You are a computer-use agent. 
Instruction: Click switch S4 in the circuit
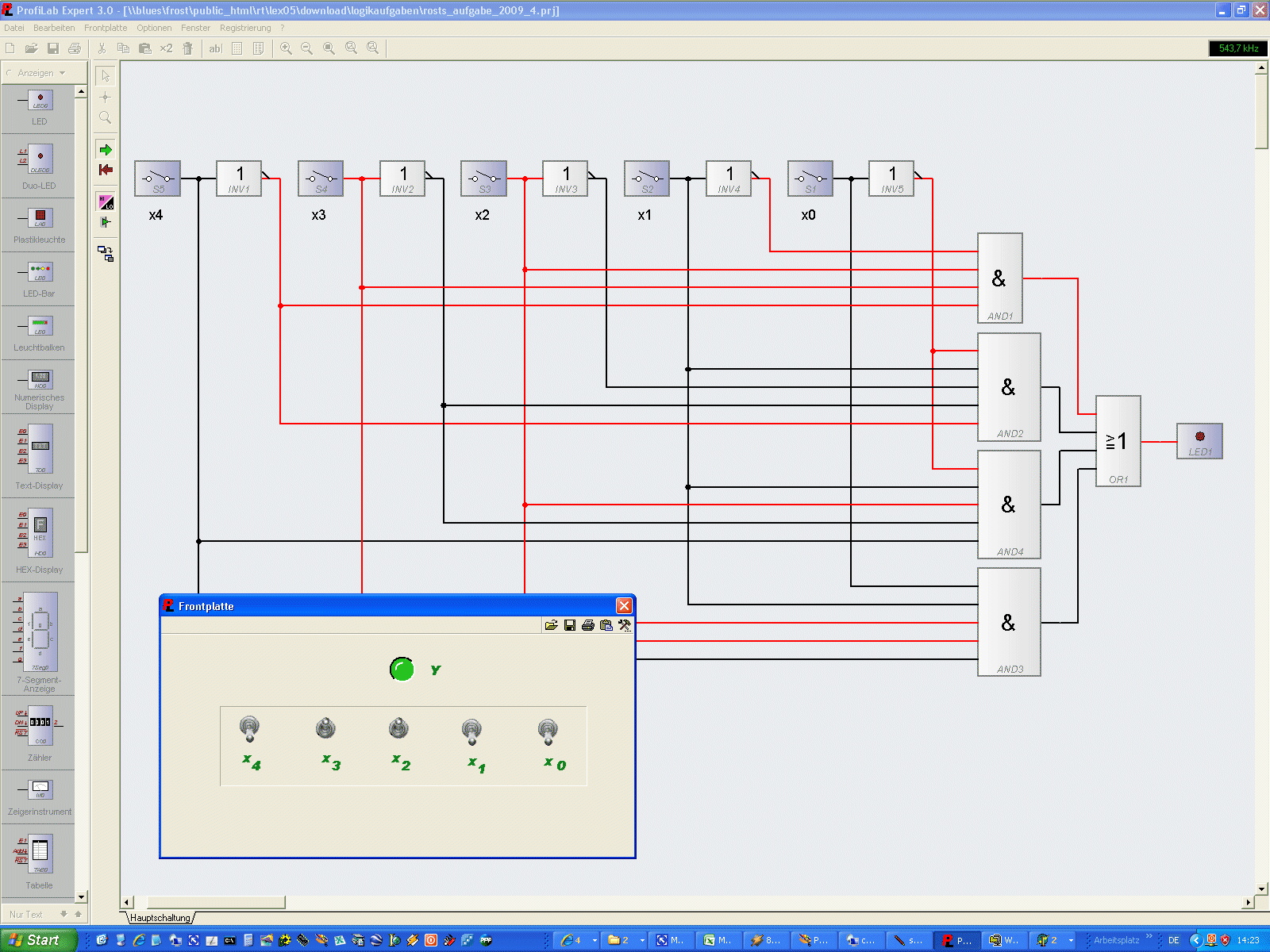(x=321, y=178)
